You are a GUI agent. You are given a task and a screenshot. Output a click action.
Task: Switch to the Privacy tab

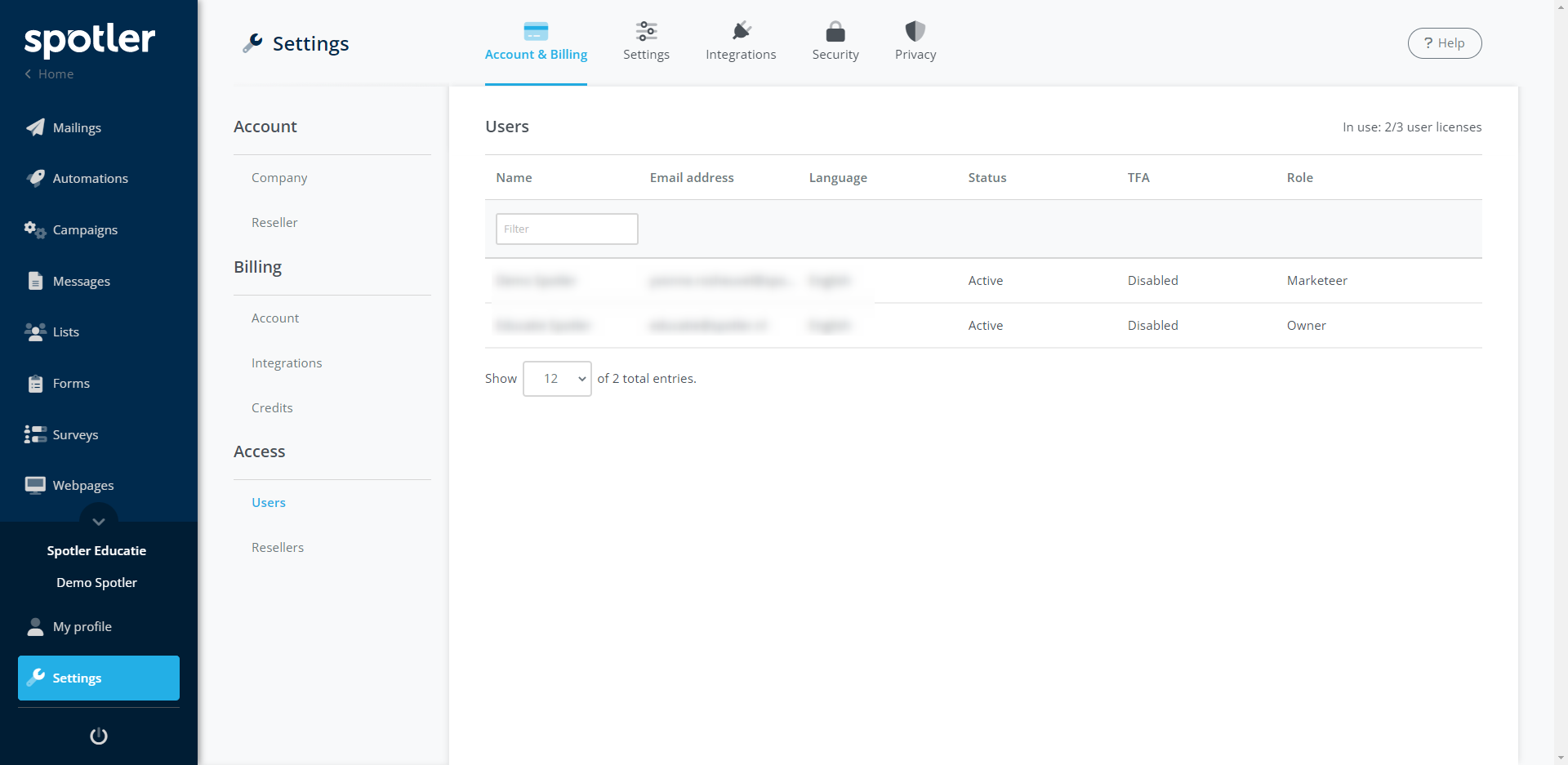click(x=915, y=43)
